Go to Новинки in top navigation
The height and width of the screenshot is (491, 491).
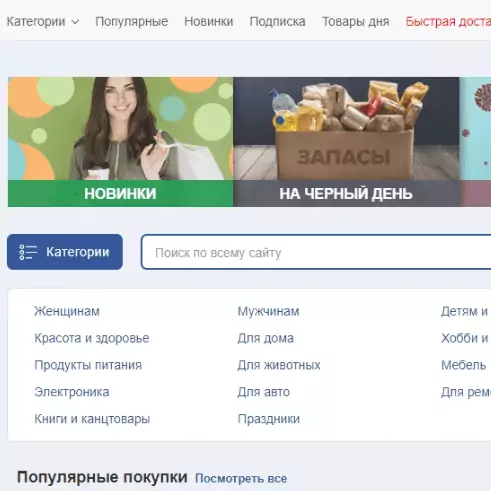(x=209, y=22)
